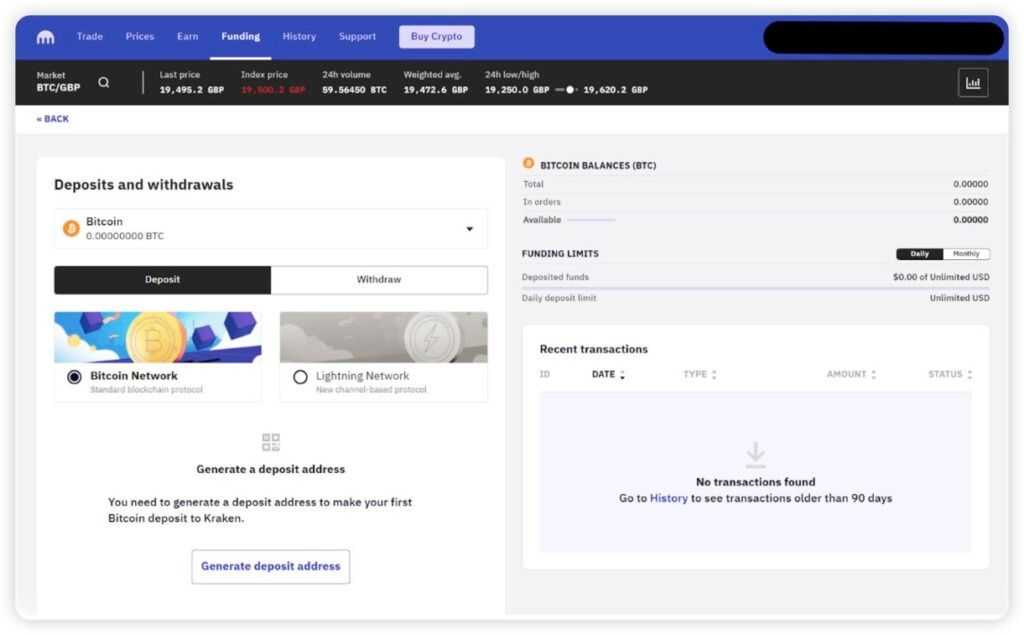This screenshot has width=1024, height=635.
Task: Click the ID column header
Action: (x=545, y=374)
